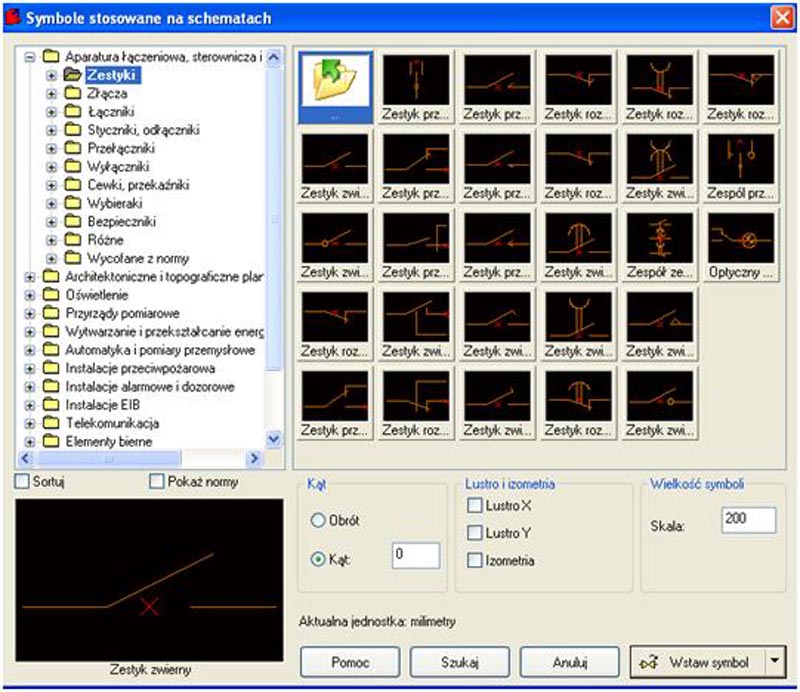Choose Zestyk roz... symbol with small triangle

pyautogui.click(x=741, y=87)
